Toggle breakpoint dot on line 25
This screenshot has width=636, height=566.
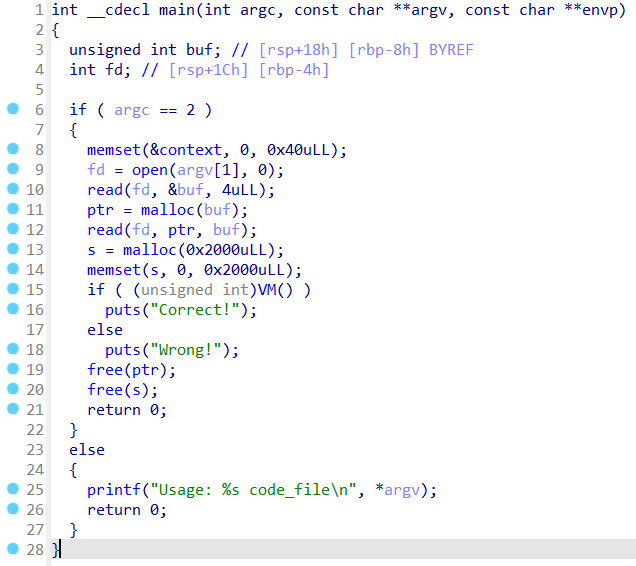pos(13,489)
